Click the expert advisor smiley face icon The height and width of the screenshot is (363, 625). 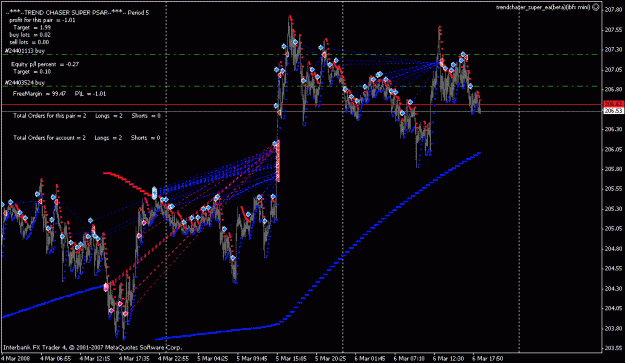596,7
